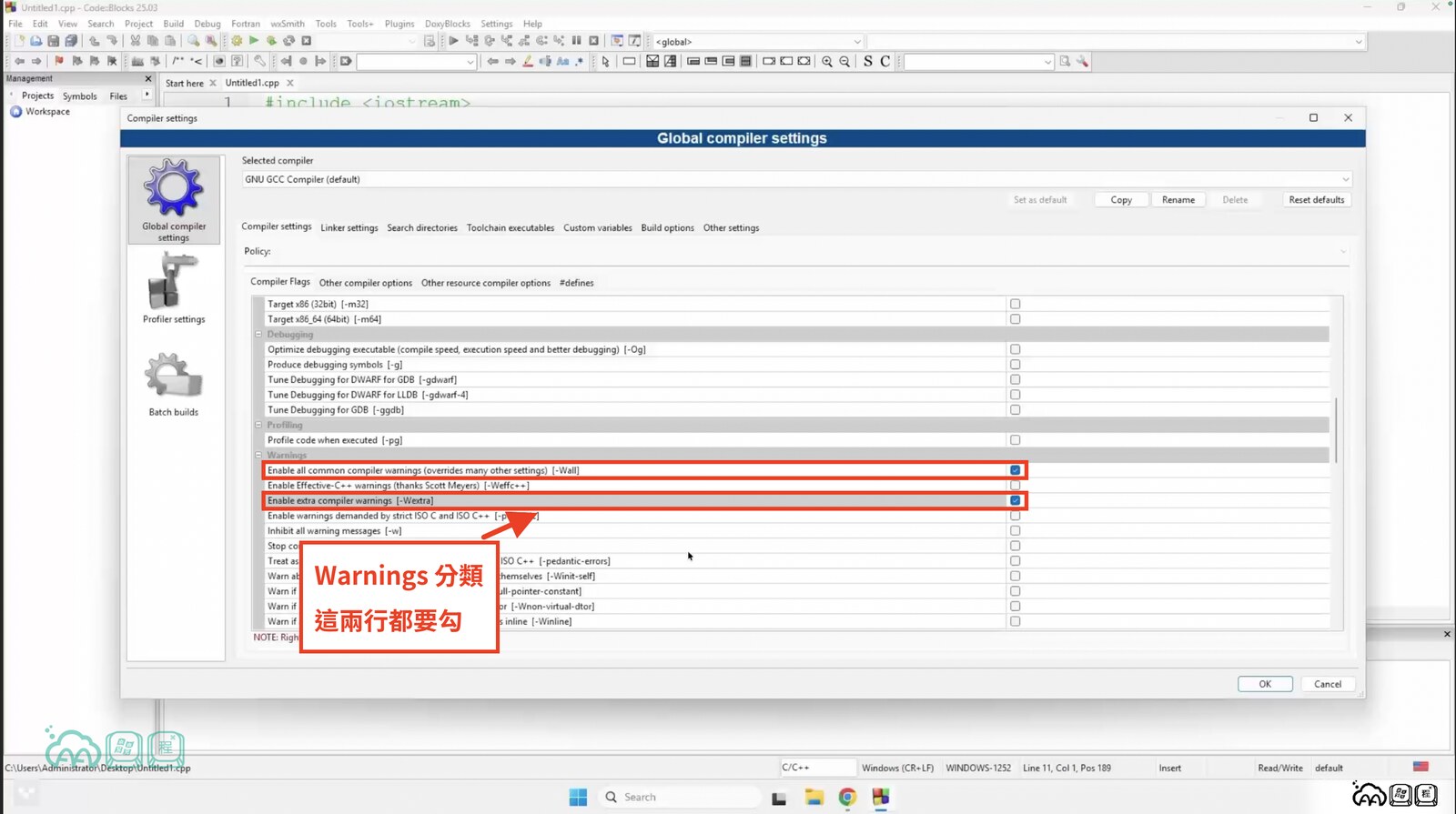The width and height of the screenshot is (1456, 814).
Task: Open the <global> scope dropdown
Action: 757,42
